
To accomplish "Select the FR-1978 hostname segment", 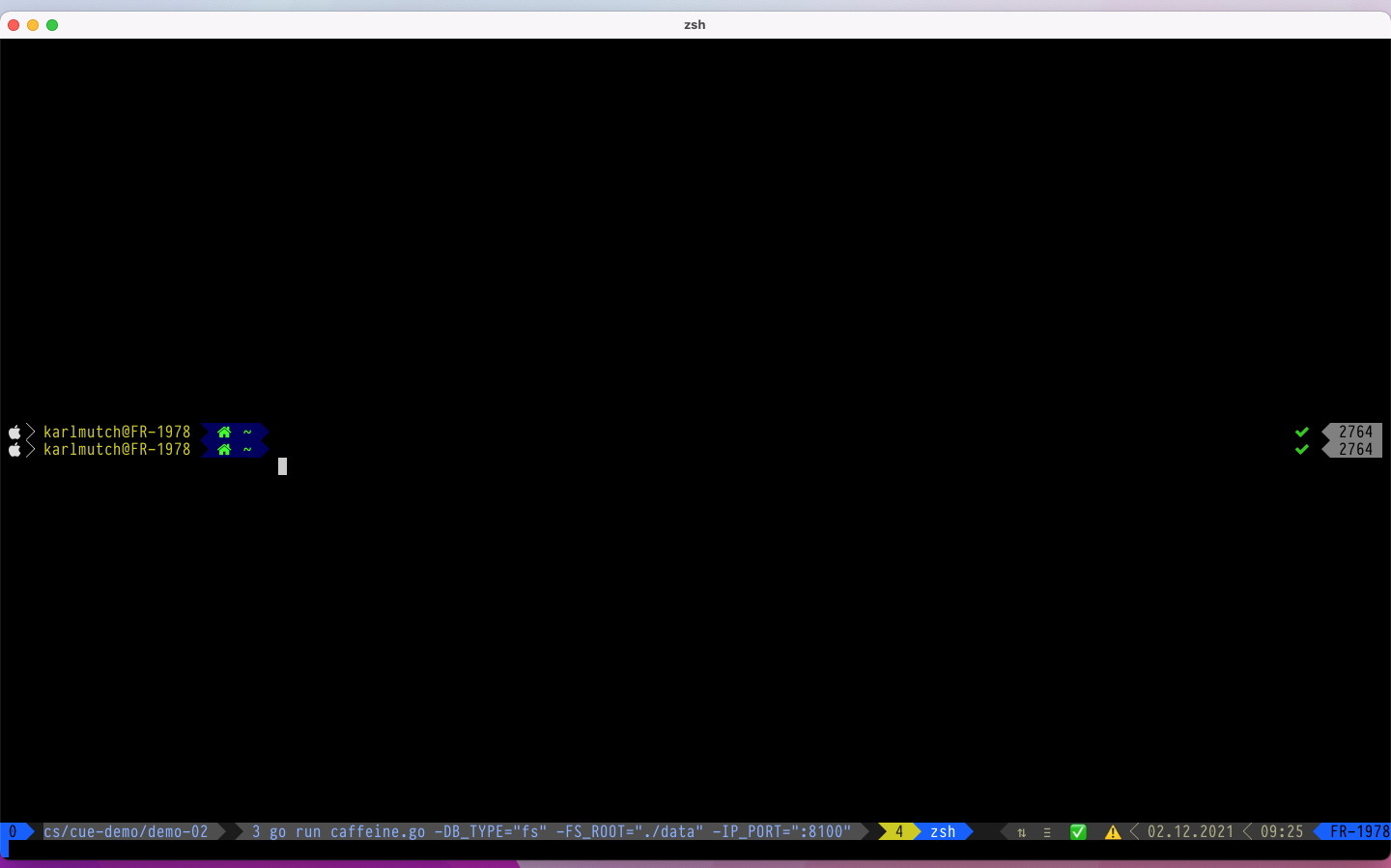I will [x=1359, y=831].
